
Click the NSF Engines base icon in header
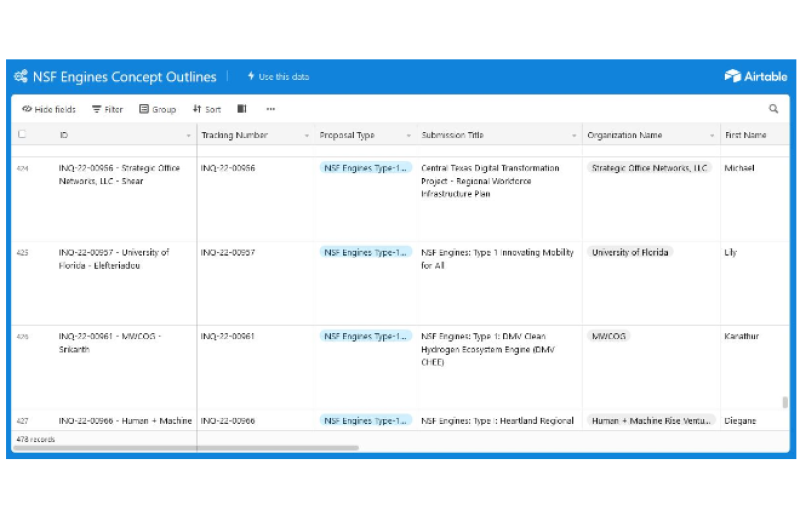21,77
